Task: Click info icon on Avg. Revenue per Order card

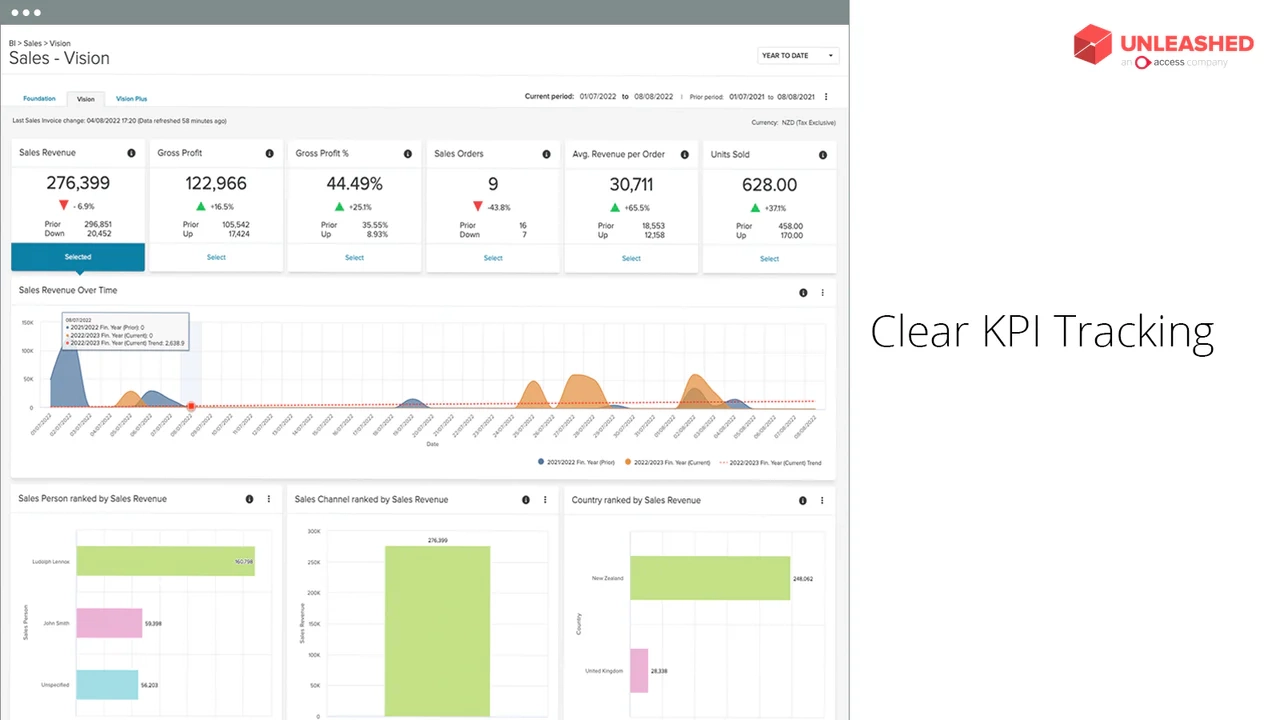Action: [x=685, y=155]
